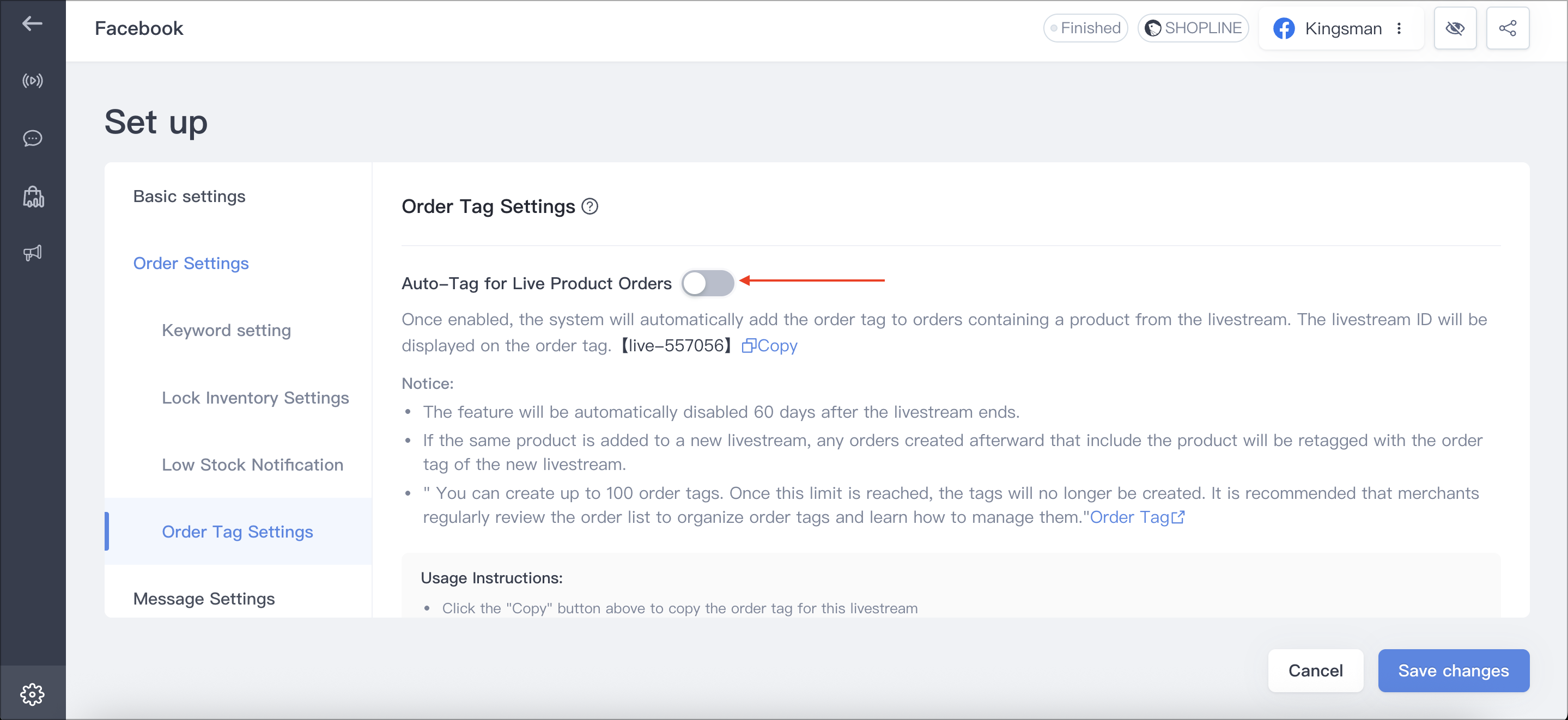Screen dimensions: 1568x720
Task: Open the settings gear icon
Action: tap(32, 694)
